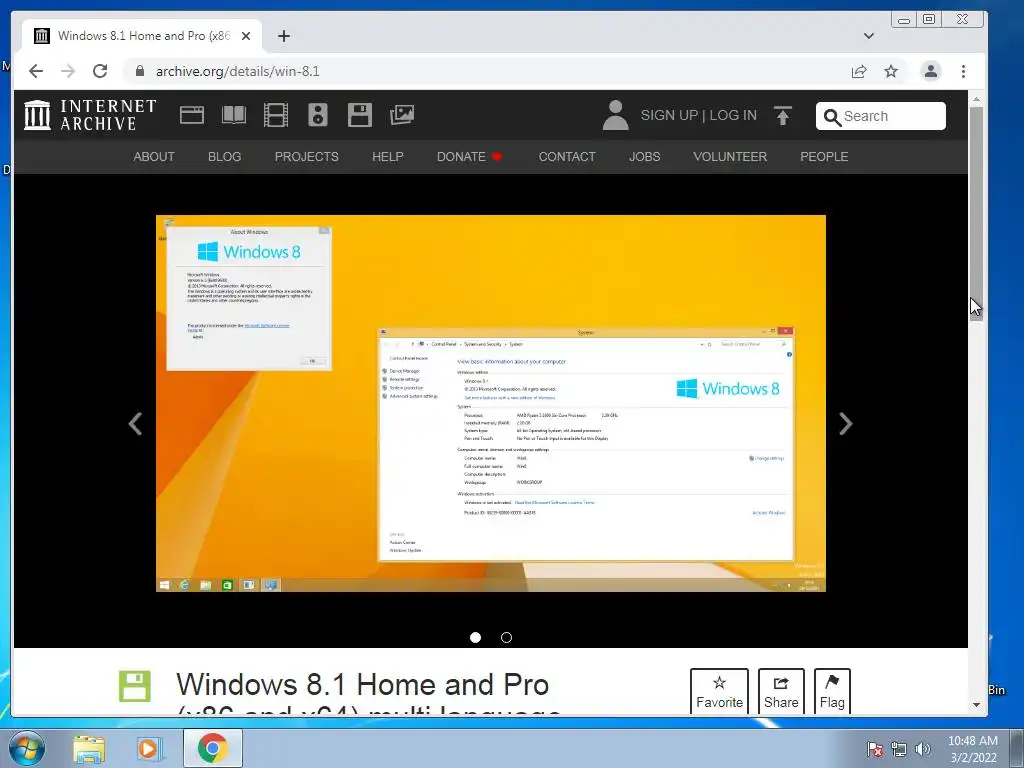Open the Internet Archive home logo
This screenshot has width=1024, height=768.
[x=90, y=115]
